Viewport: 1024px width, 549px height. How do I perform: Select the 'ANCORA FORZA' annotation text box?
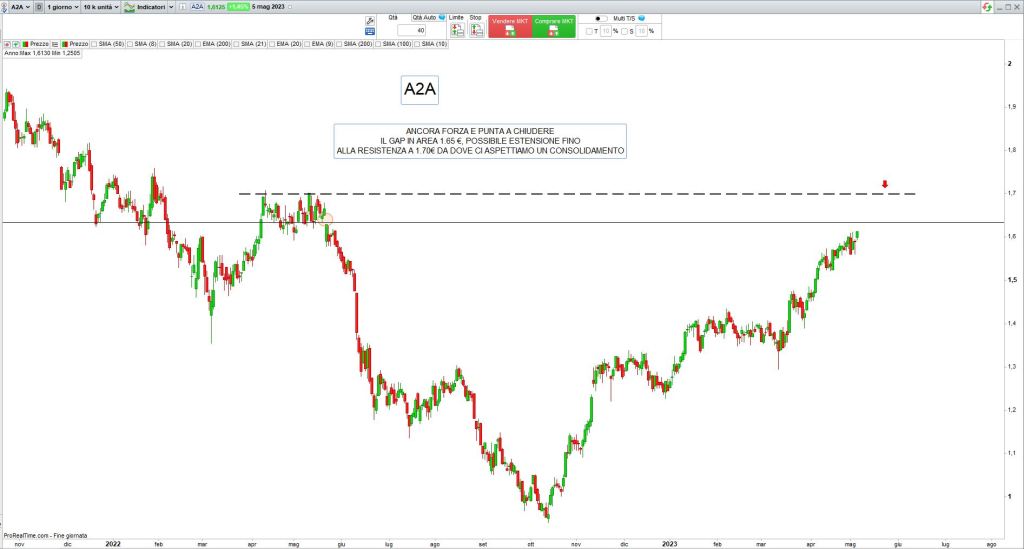point(480,141)
